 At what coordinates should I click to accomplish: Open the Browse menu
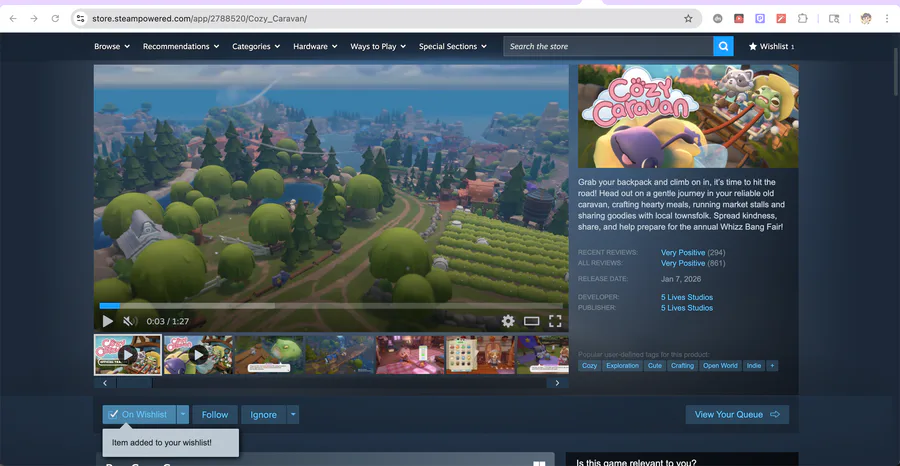coord(112,46)
